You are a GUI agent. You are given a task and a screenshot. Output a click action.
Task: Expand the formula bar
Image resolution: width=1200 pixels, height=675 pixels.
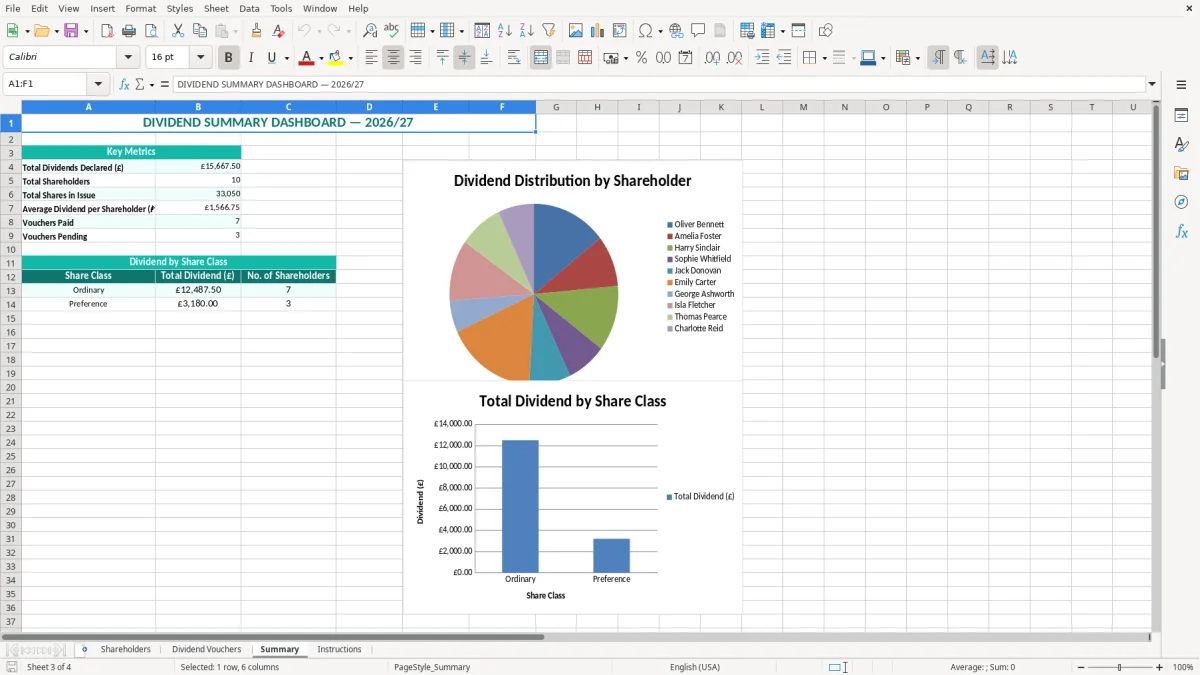1152,85
